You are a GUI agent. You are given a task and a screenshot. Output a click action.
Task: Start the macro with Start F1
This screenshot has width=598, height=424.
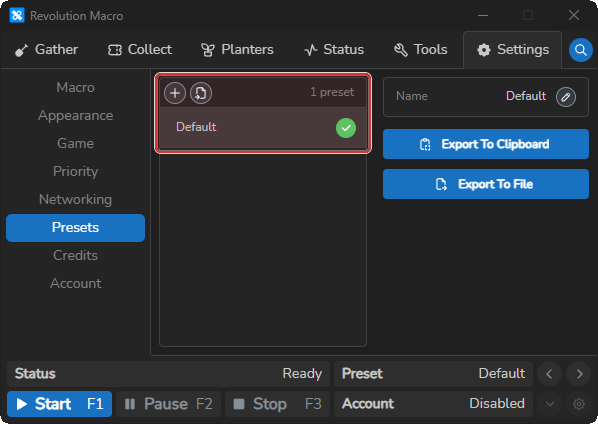tap(59, 404)
